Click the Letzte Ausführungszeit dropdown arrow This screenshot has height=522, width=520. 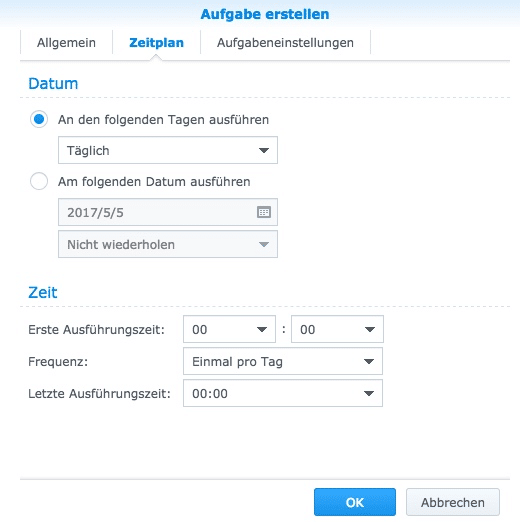[x=369, y=393]
